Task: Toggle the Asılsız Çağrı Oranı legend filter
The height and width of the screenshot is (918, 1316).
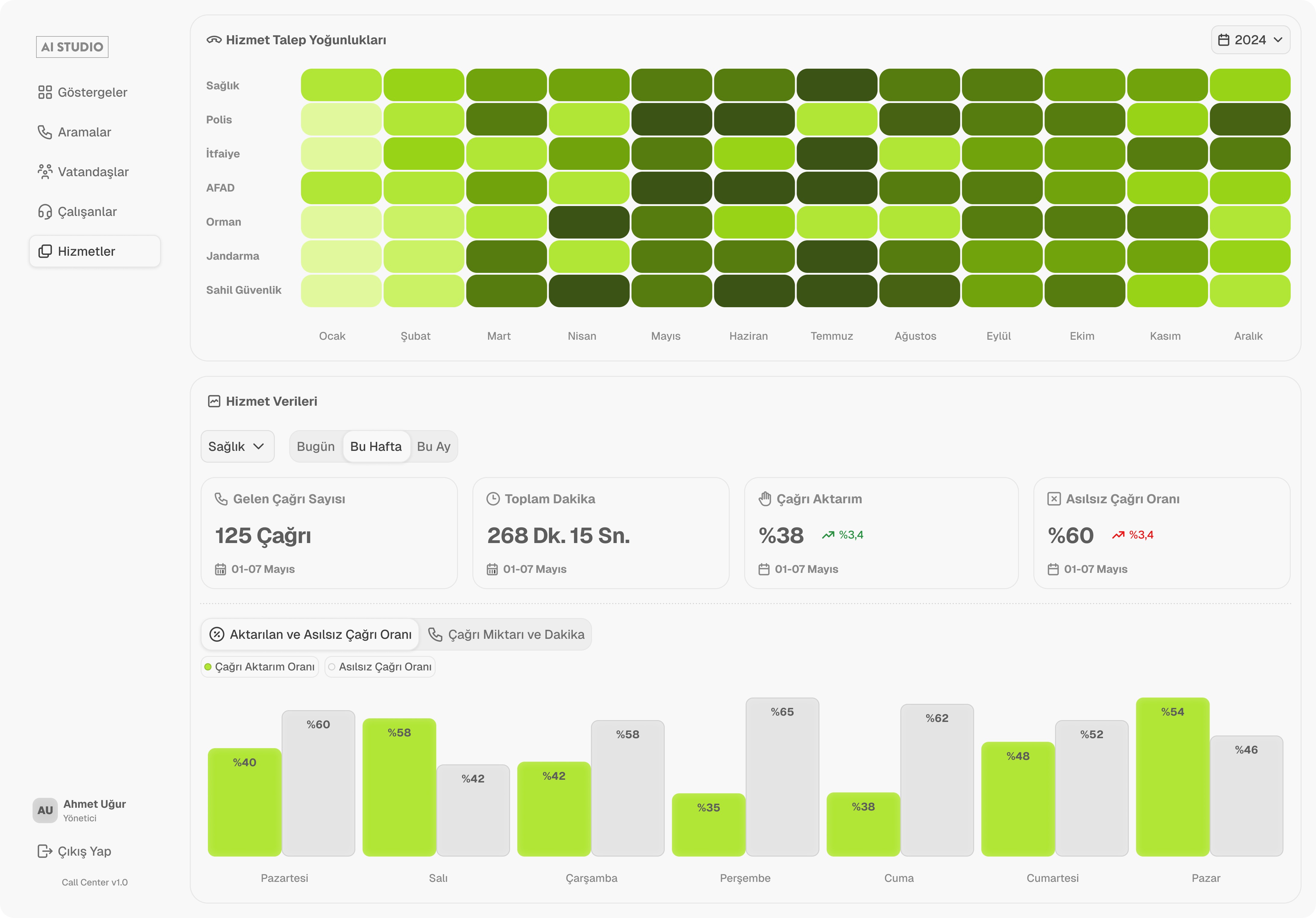Action: (x=380, y=667)
